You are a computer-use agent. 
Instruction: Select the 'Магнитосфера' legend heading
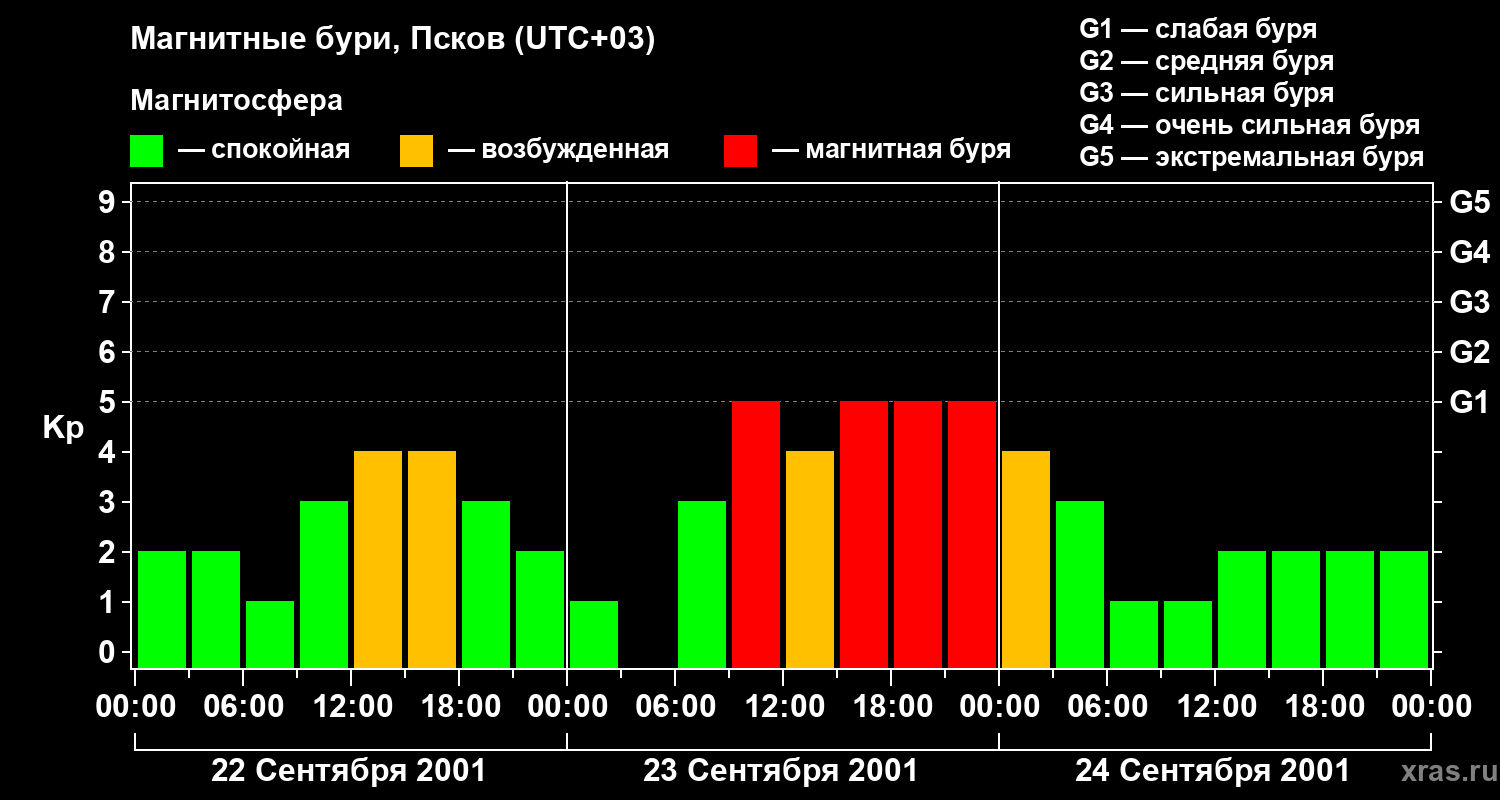pyautogui.click(x=236, y=101)
